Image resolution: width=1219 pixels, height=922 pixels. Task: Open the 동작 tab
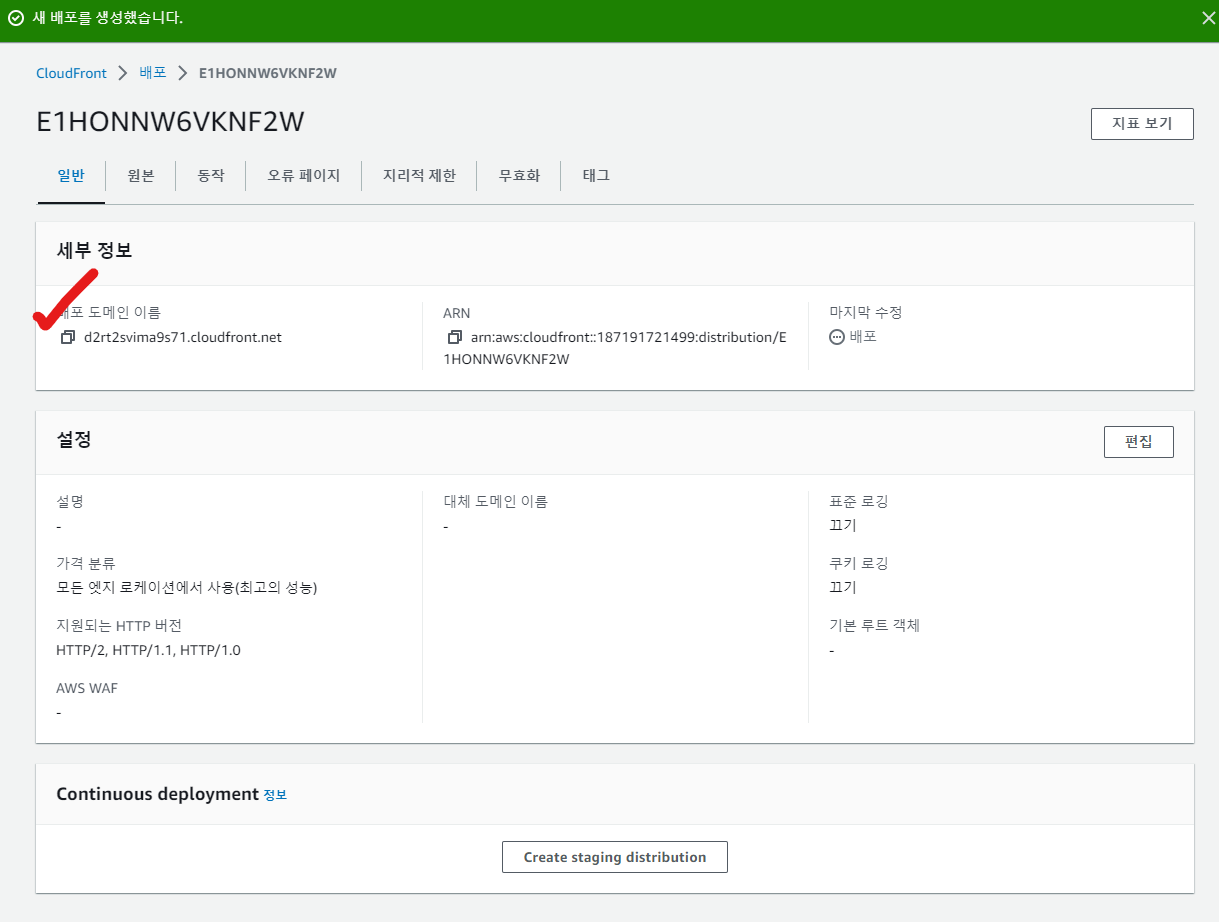pyautogui.click(x=211, y=176)
